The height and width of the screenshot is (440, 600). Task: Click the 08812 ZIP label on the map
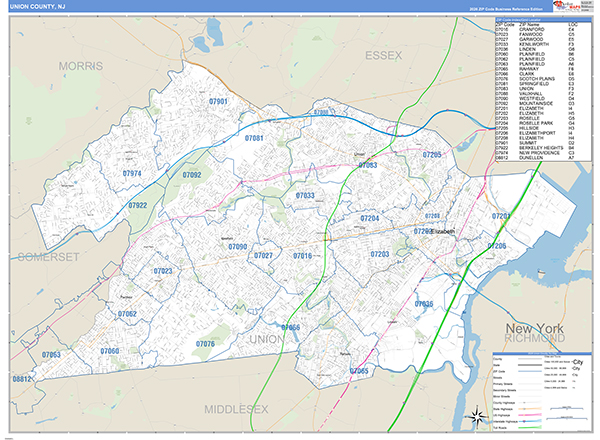pos(22,379)
